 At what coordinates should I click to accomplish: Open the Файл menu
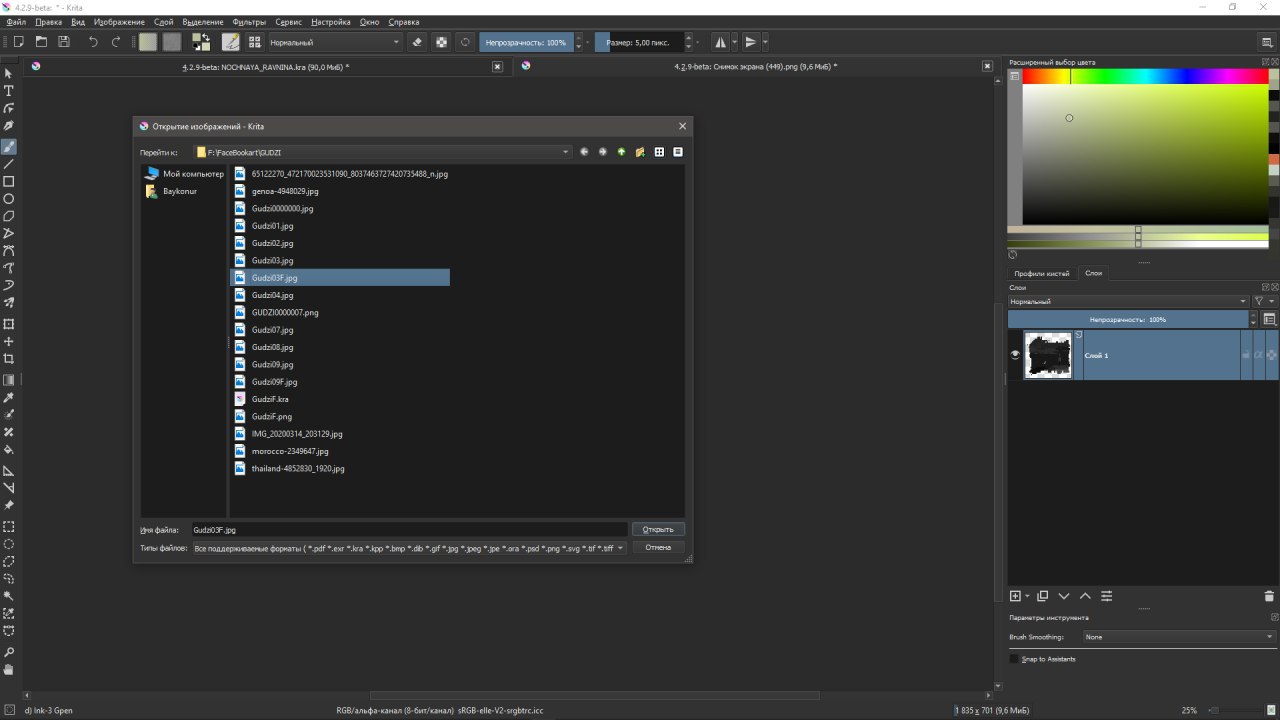(16, 21)
